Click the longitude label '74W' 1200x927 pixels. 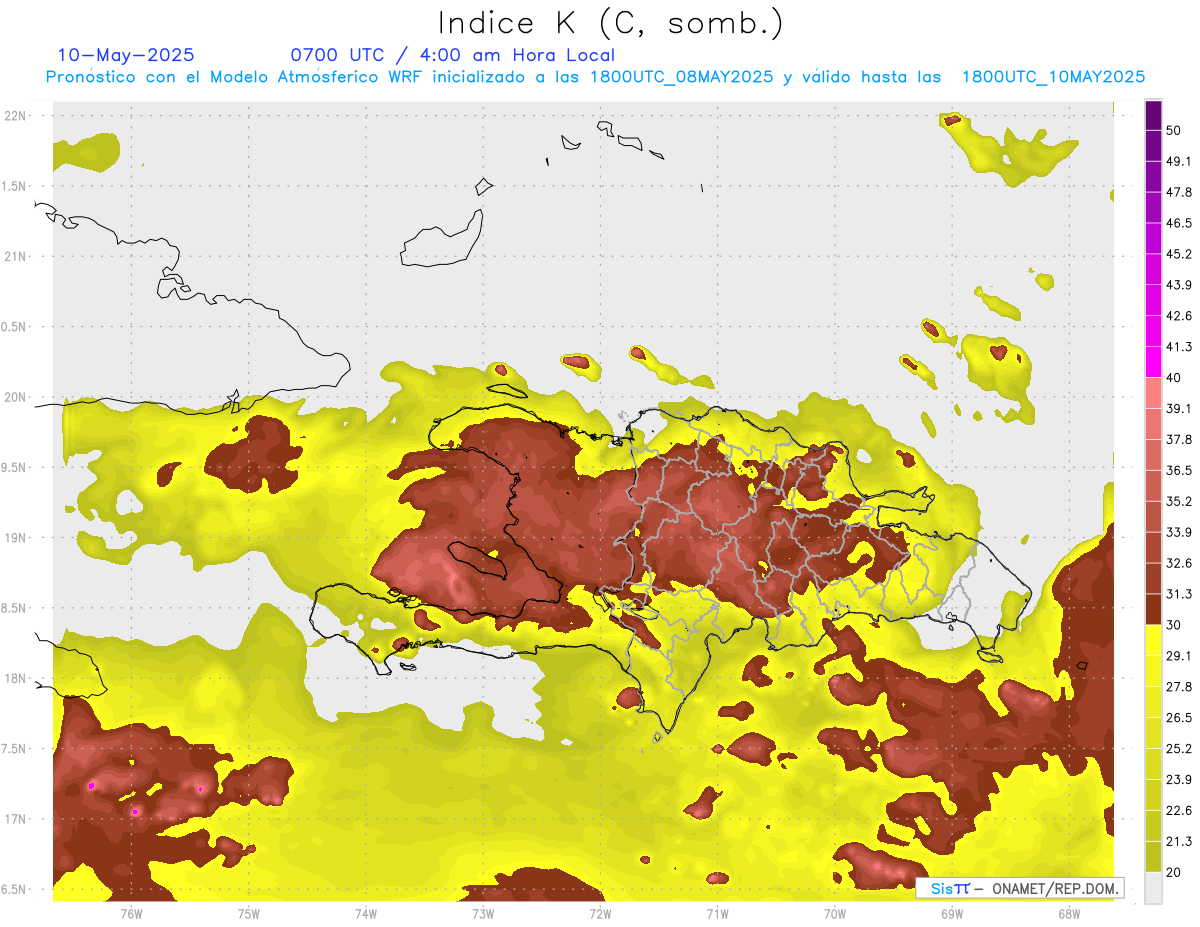(366, 913)
